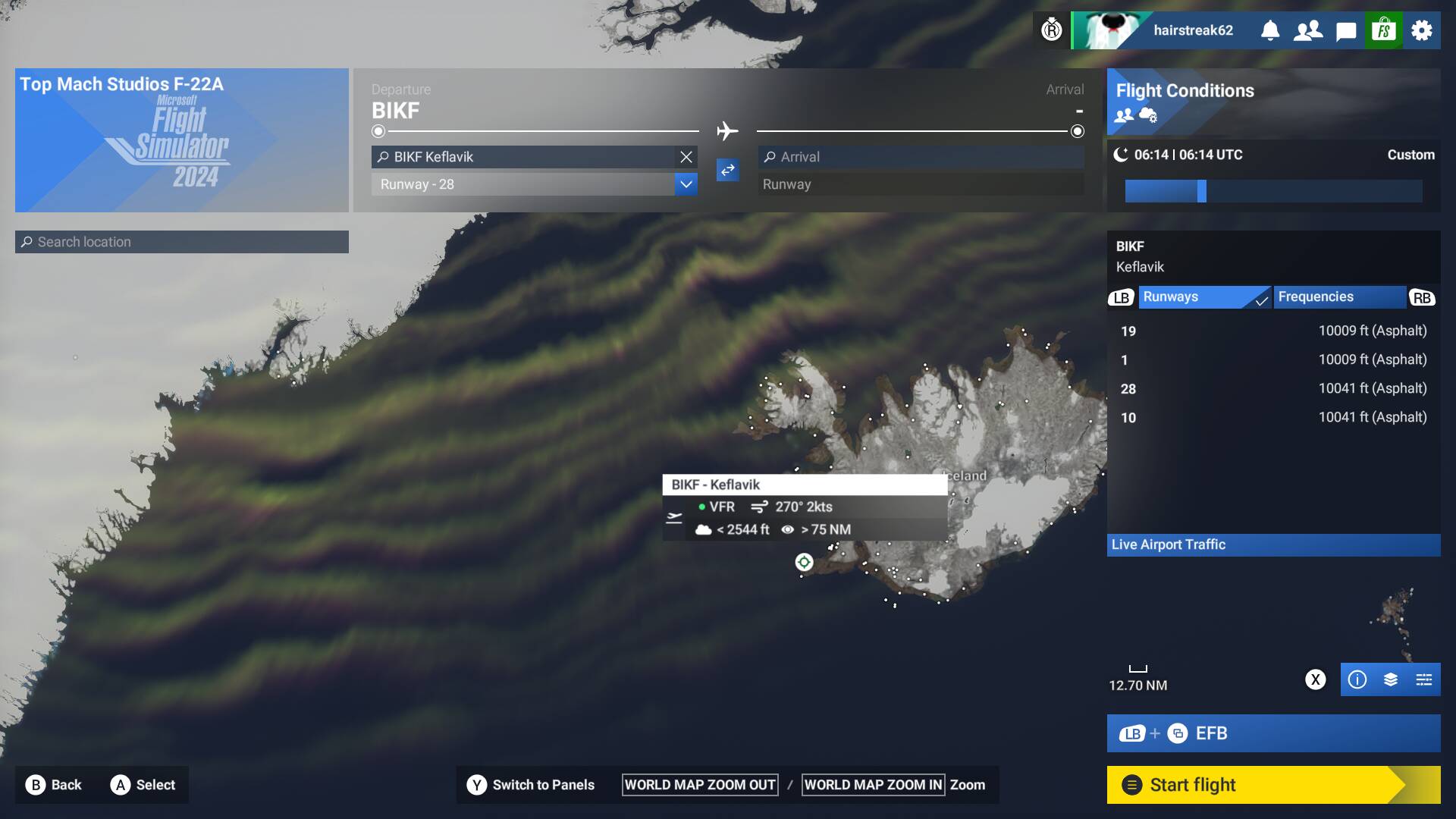This screenshot has height=819, width=1456.
Task: Click the X controller button icon
Action: [x=1316, y=679]
